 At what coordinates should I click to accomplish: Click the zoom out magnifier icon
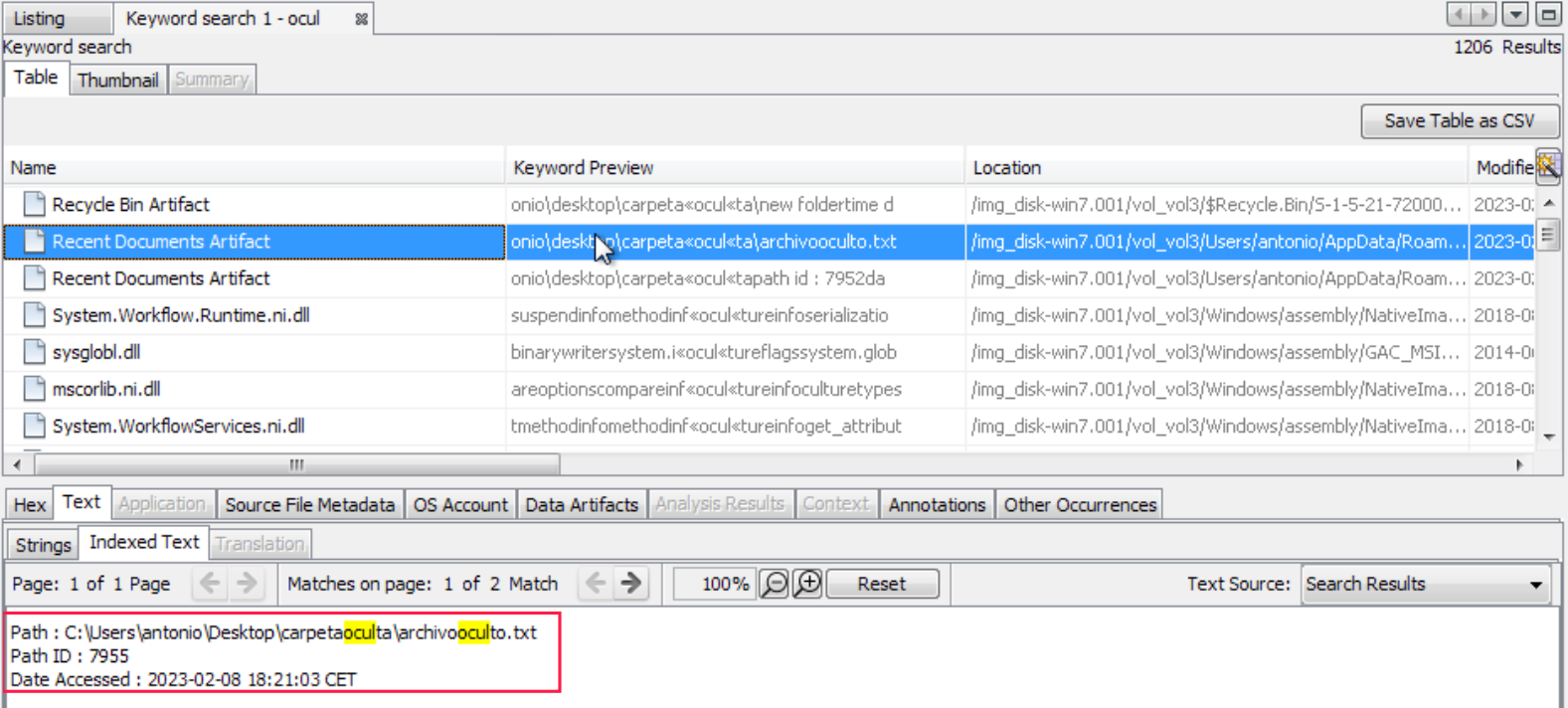pos(774,584)
